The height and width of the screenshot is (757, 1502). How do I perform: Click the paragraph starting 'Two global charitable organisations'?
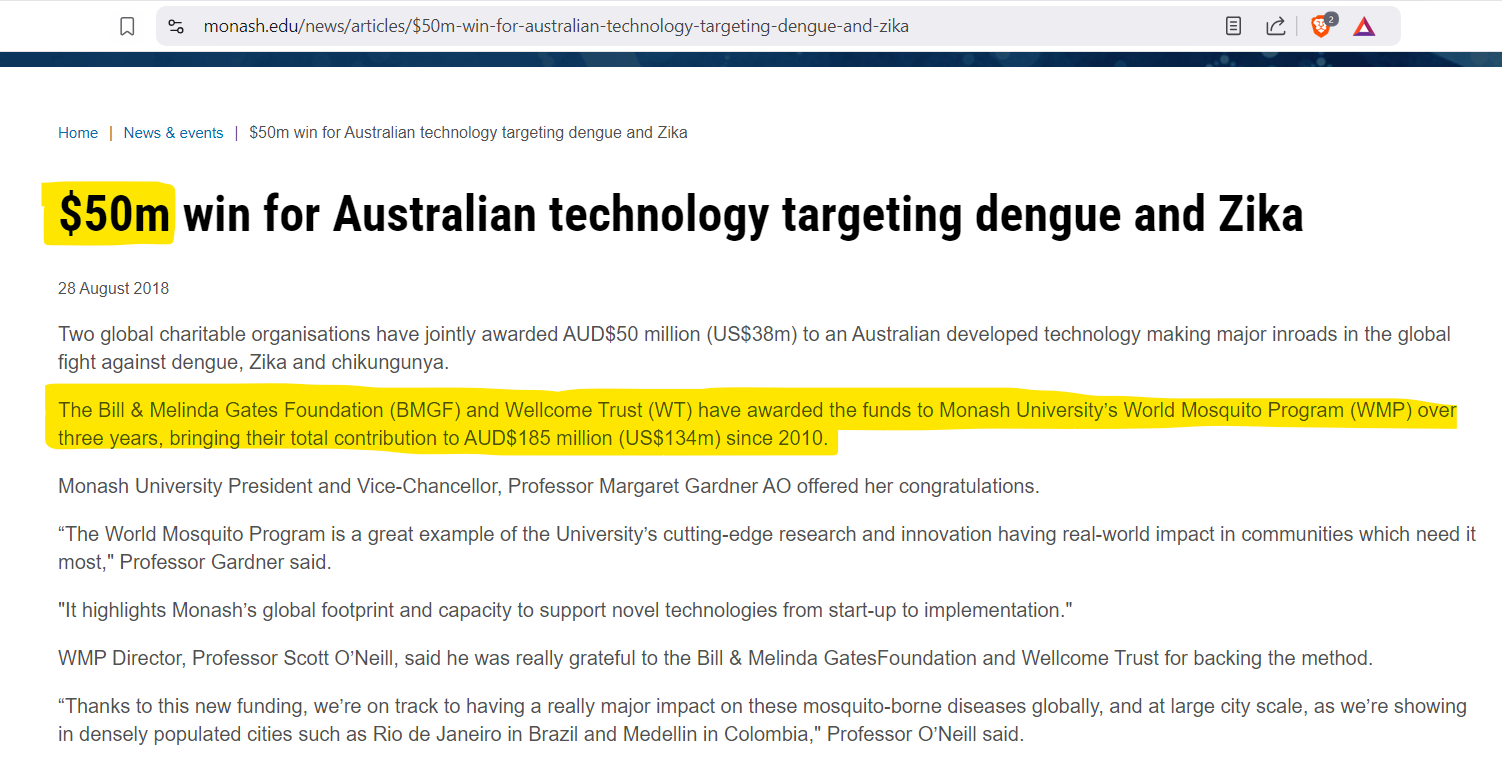[754, 348]
